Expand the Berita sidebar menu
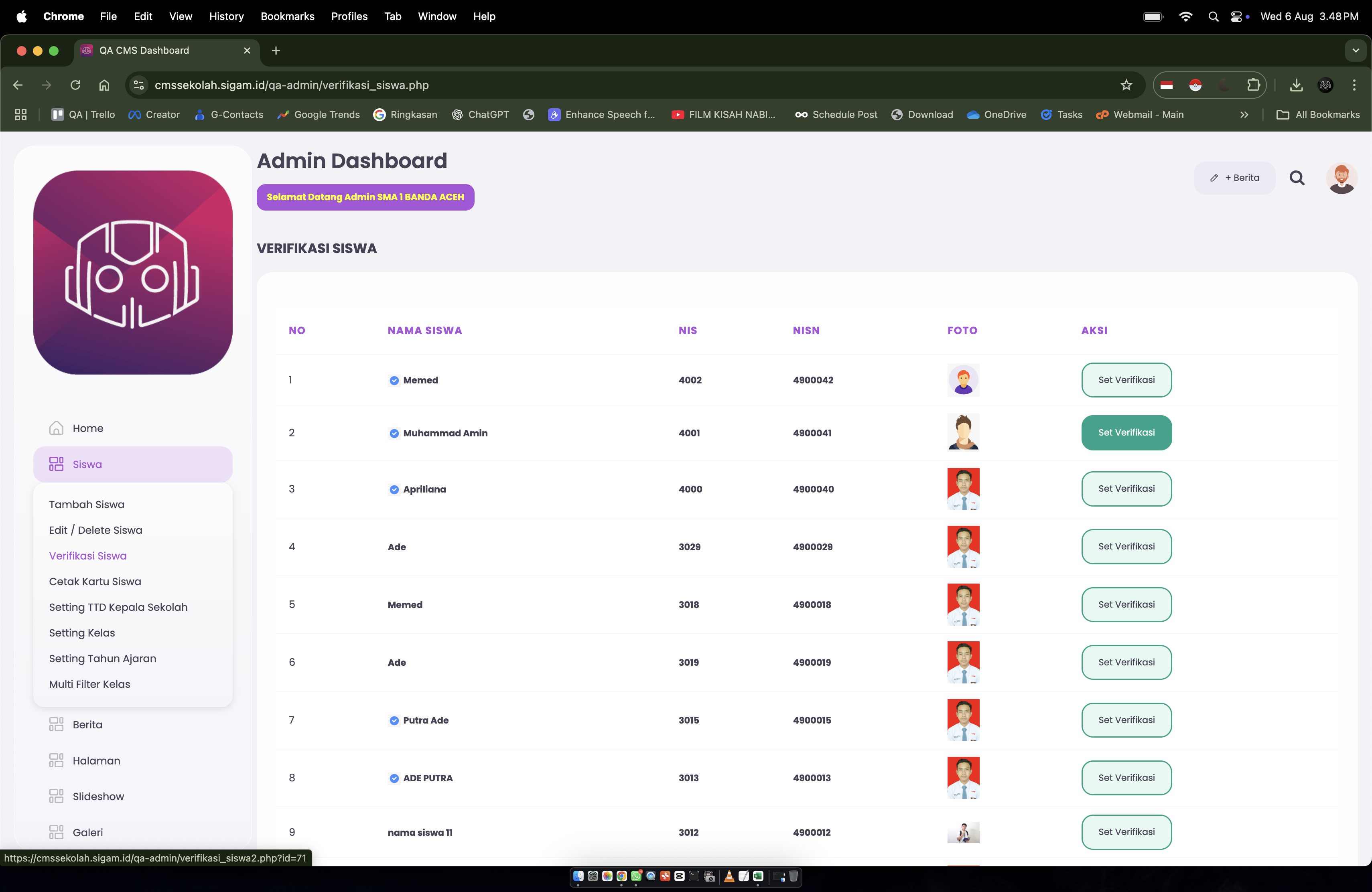Viewport: 1372px width, 892px height. tap(87, 724)
